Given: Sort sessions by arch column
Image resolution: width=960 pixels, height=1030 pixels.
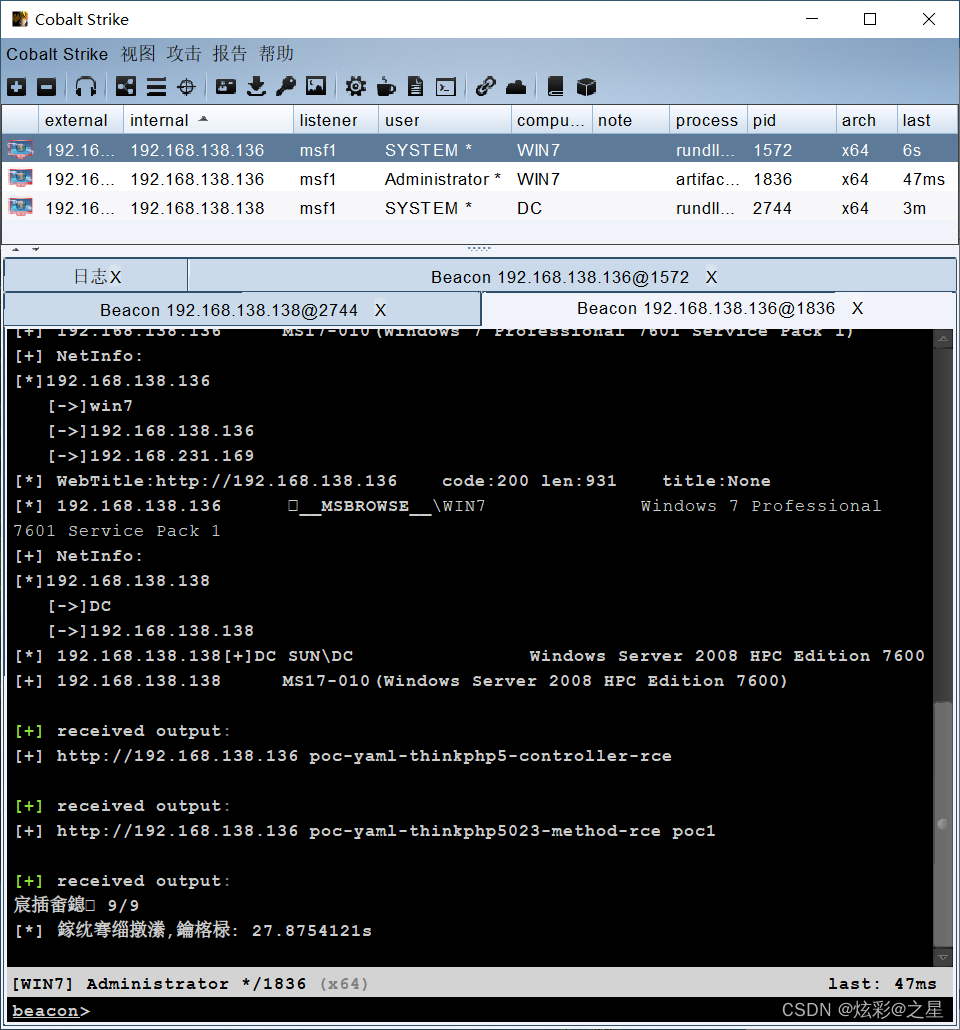Looking at the screenshot, I should coord(867,120).
